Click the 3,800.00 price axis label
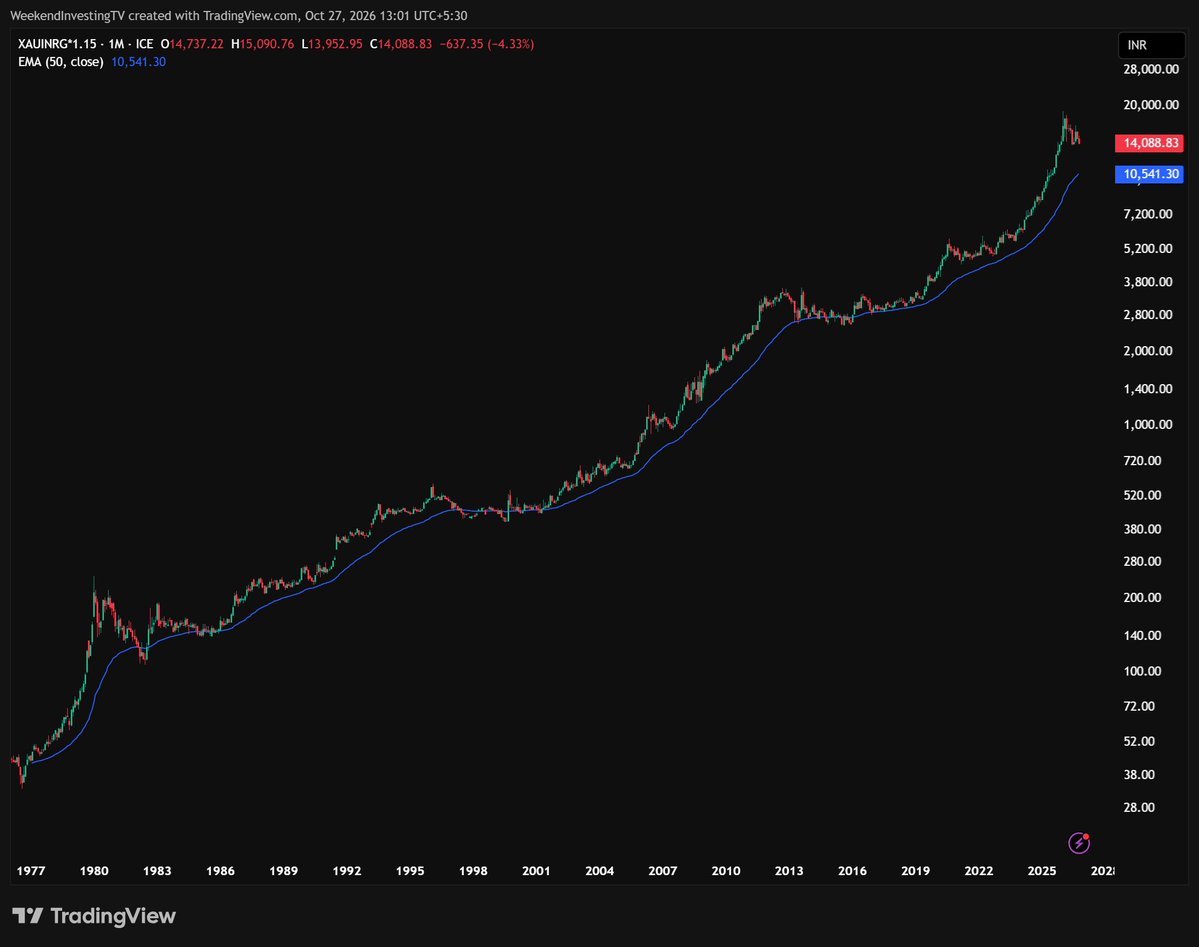The image size is (1199, 947). [1148, 282]
